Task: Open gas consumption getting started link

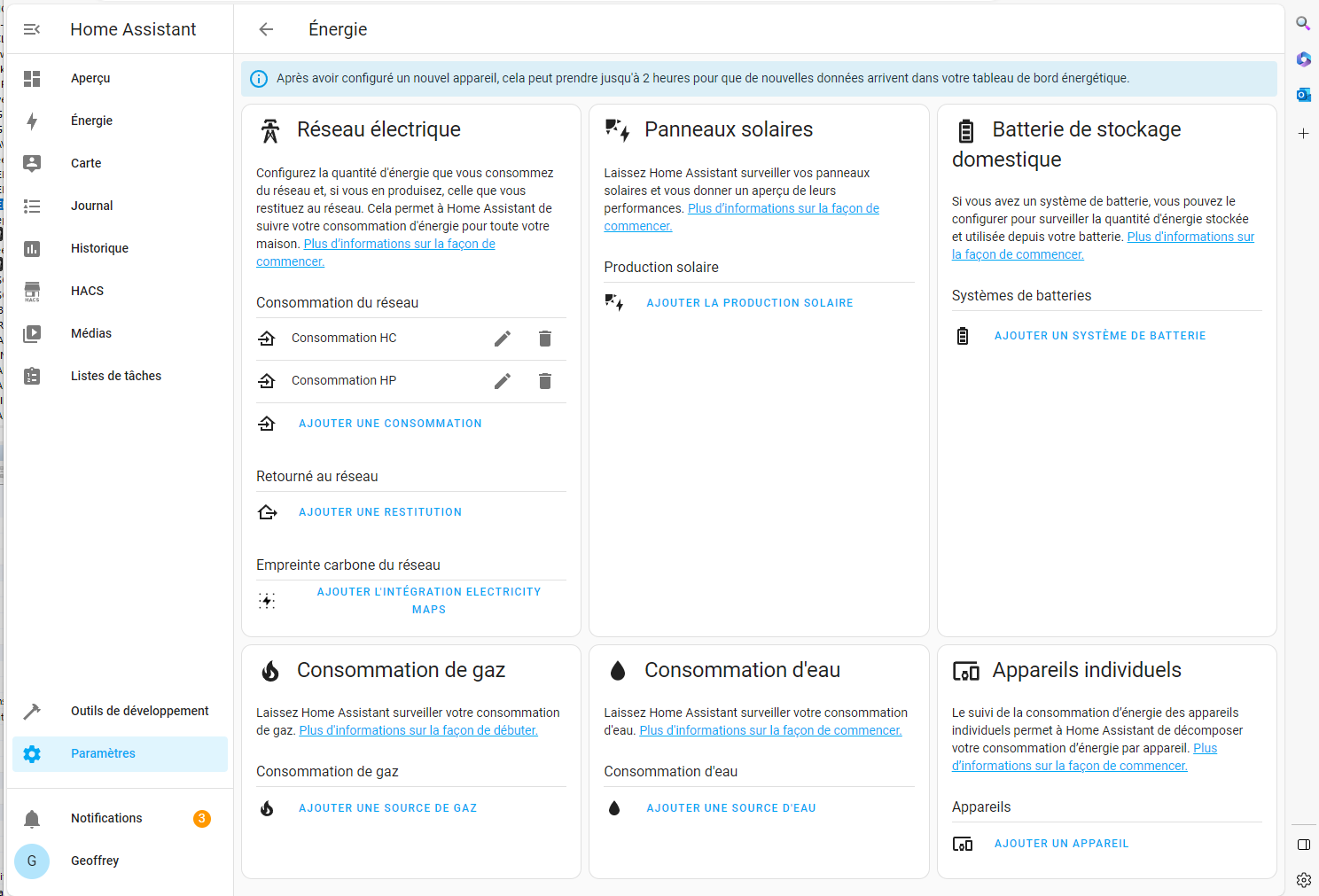Action: point(418,730)
